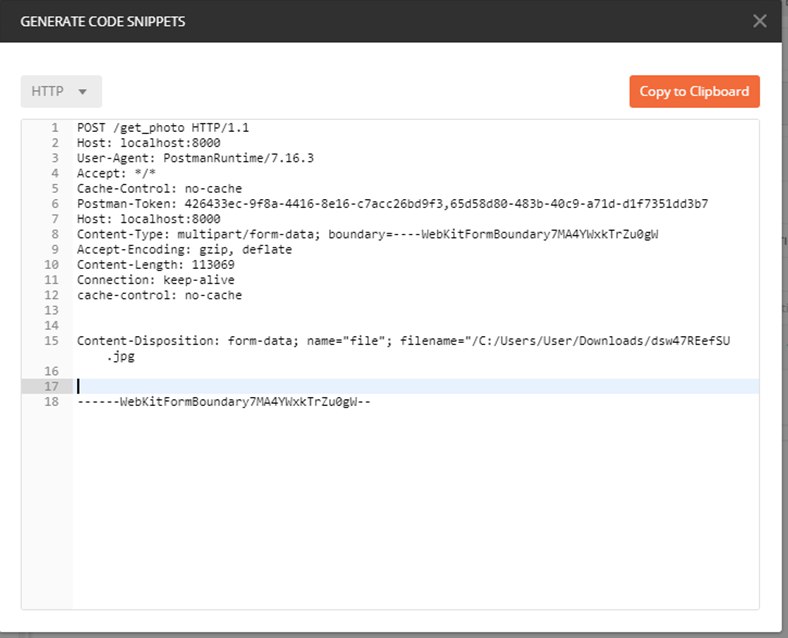Screen dimensions: 788x638
Task: Click 'Host: localhost:8000' on line 2
Action: pyautogui.click(x=149, y=143)
